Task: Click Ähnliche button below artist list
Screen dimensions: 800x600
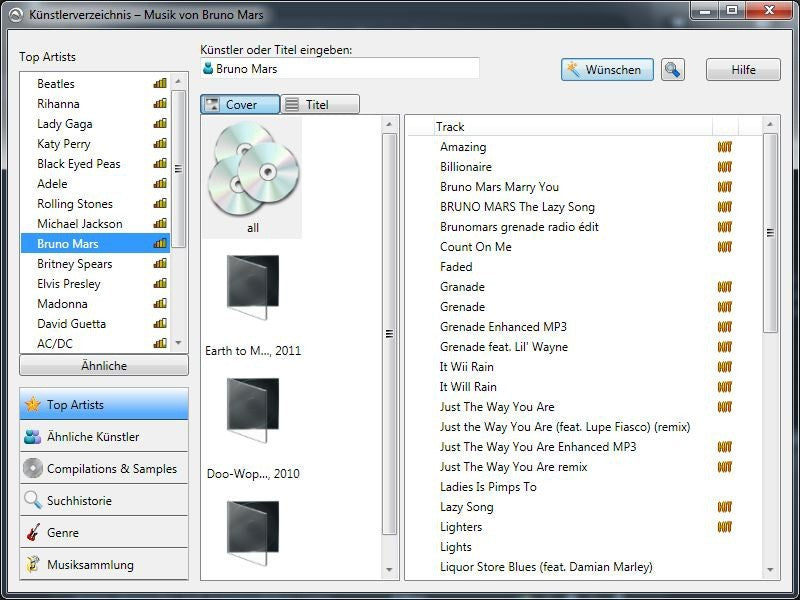Action: tap(104, 366)
